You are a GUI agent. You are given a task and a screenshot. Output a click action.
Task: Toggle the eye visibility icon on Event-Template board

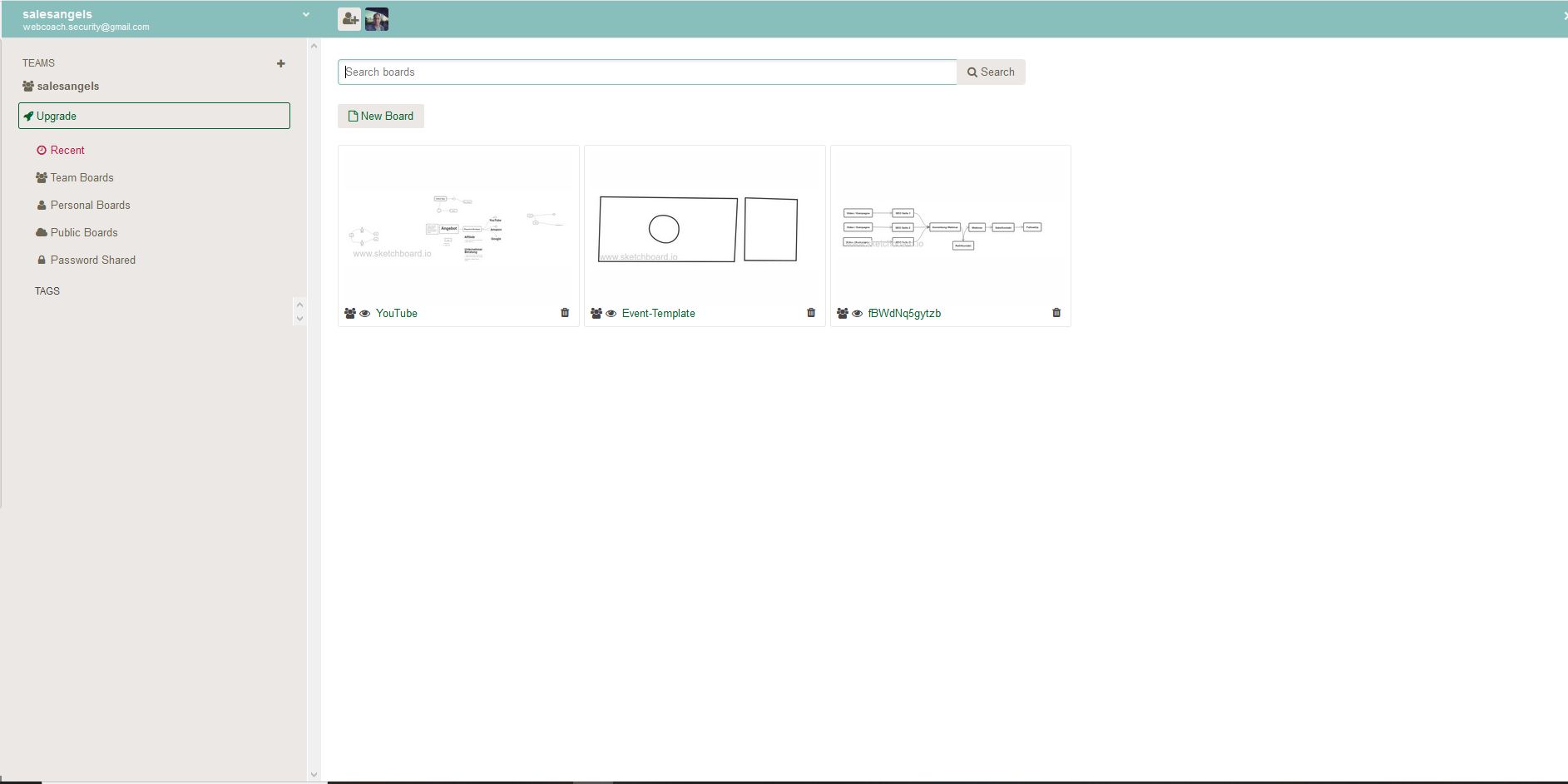point(611,314)
